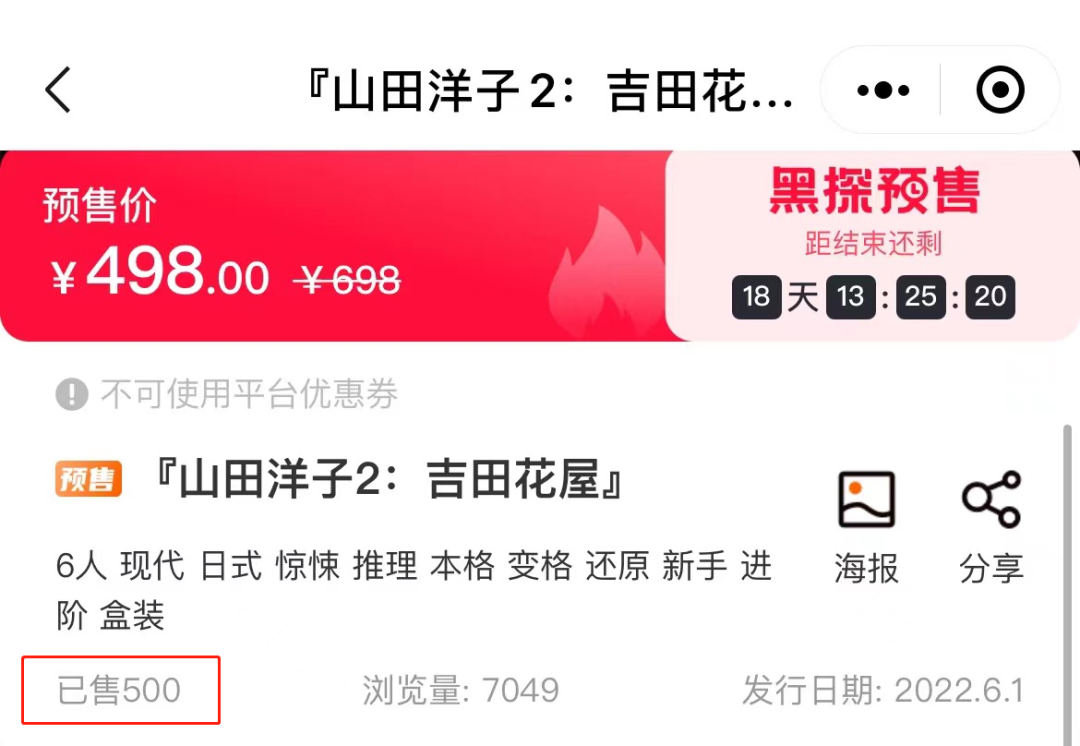
Task: Tap the back arrow icon
Action: [x=59, y=90]
